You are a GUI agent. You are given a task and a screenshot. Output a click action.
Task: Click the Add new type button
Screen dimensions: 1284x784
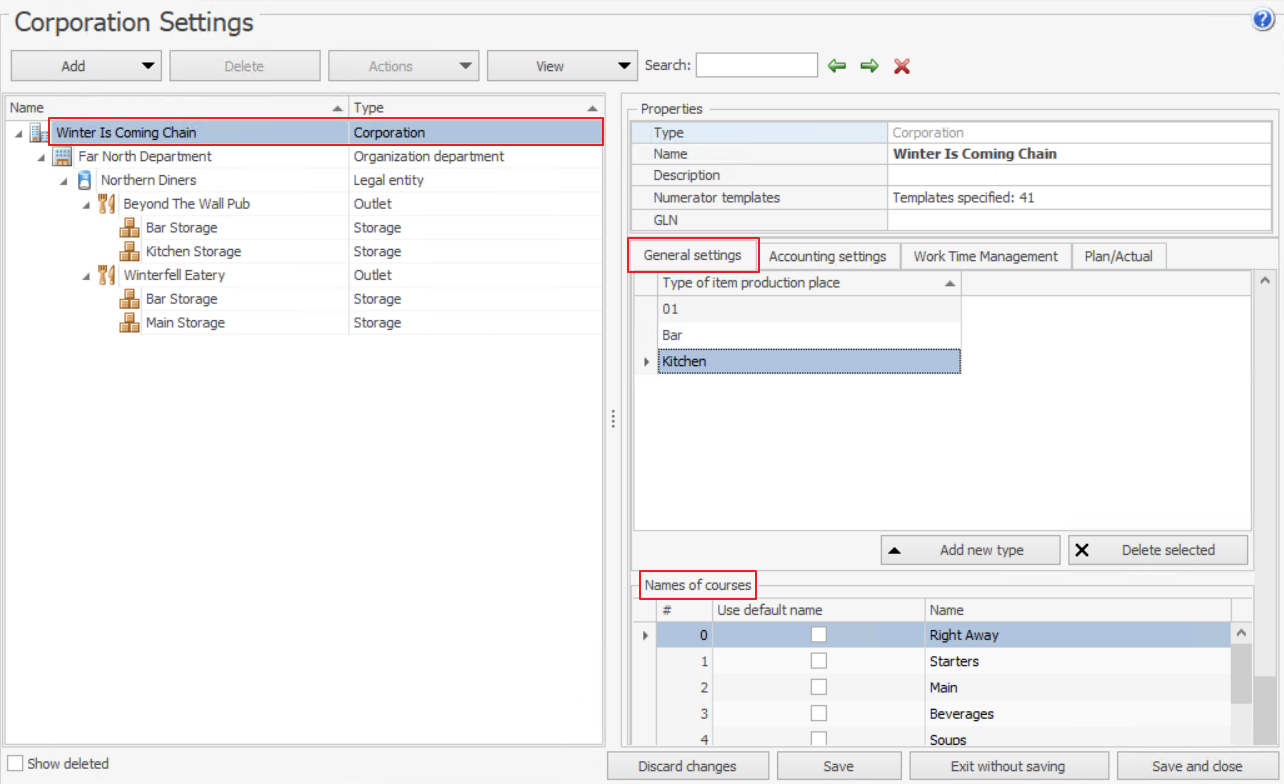tap(969, 550)
